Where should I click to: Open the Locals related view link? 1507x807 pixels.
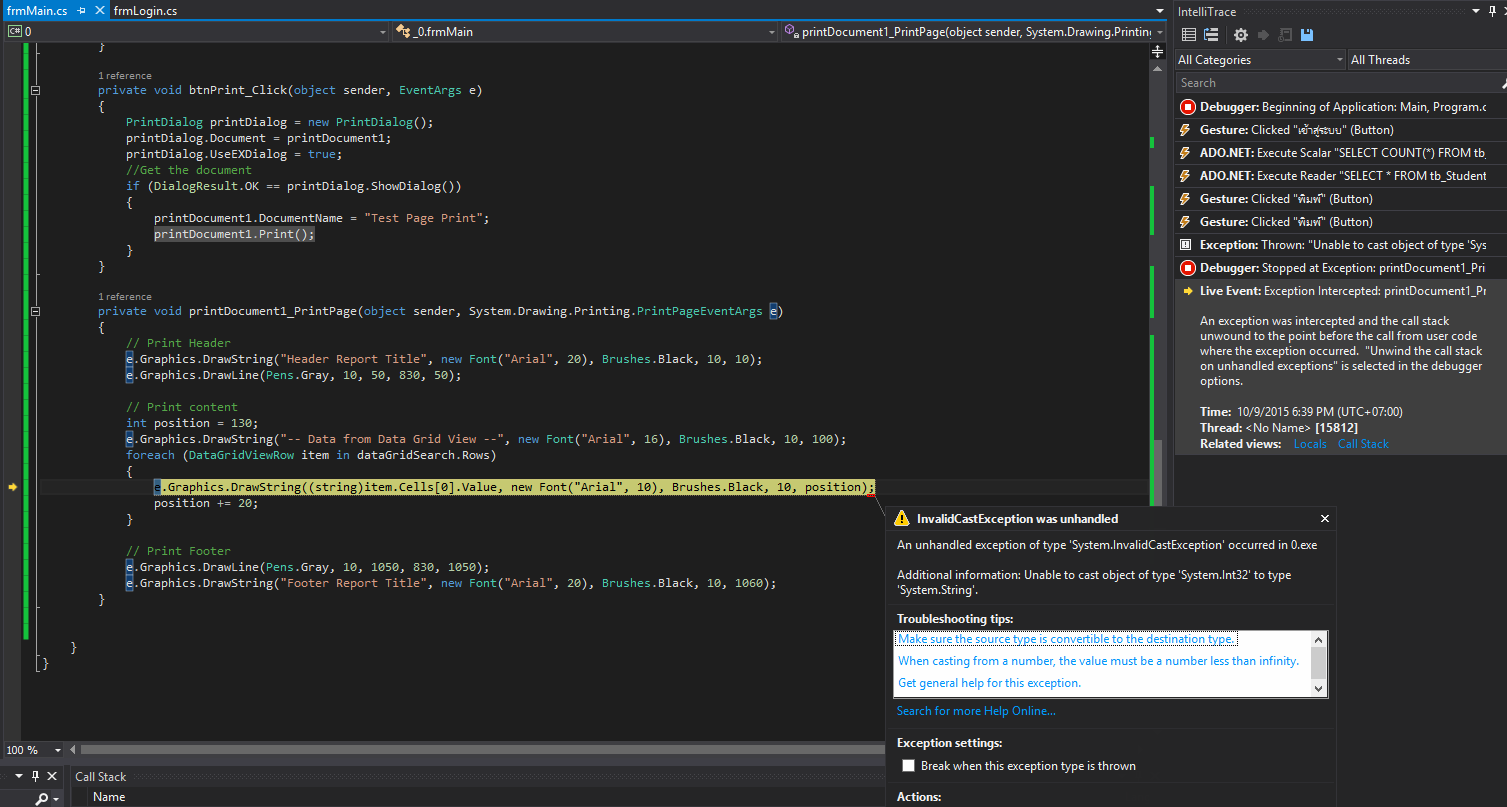[1310, 444]
